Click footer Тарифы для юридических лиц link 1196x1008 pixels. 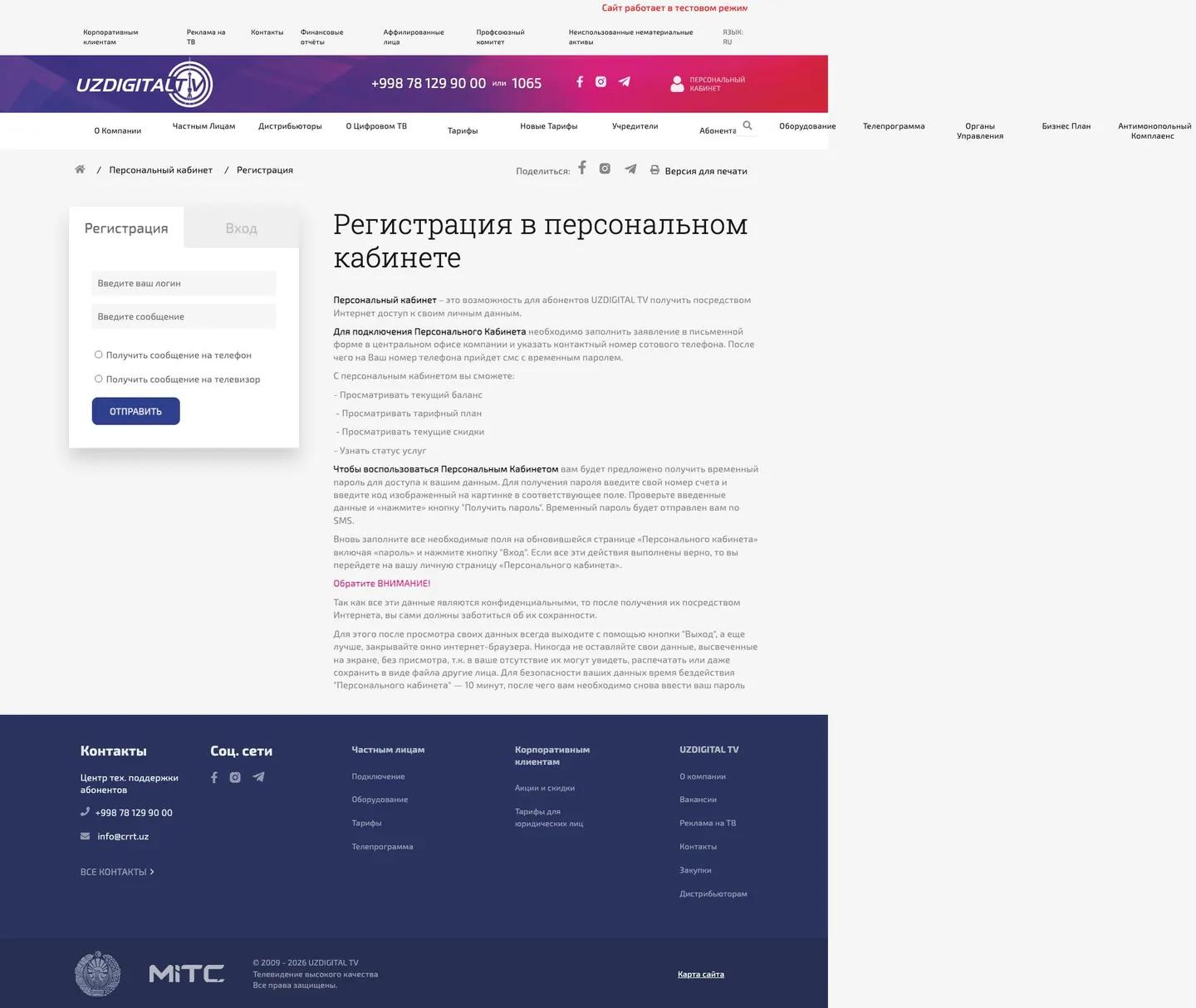(x=549, y=818)
